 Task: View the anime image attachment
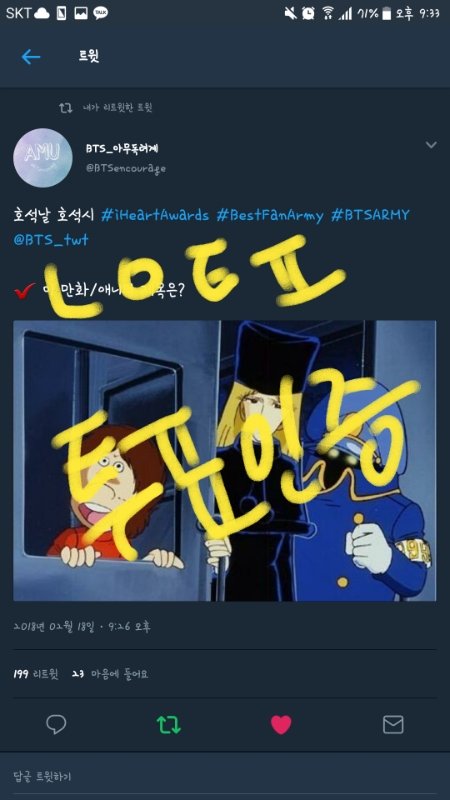tap(224, 460)
